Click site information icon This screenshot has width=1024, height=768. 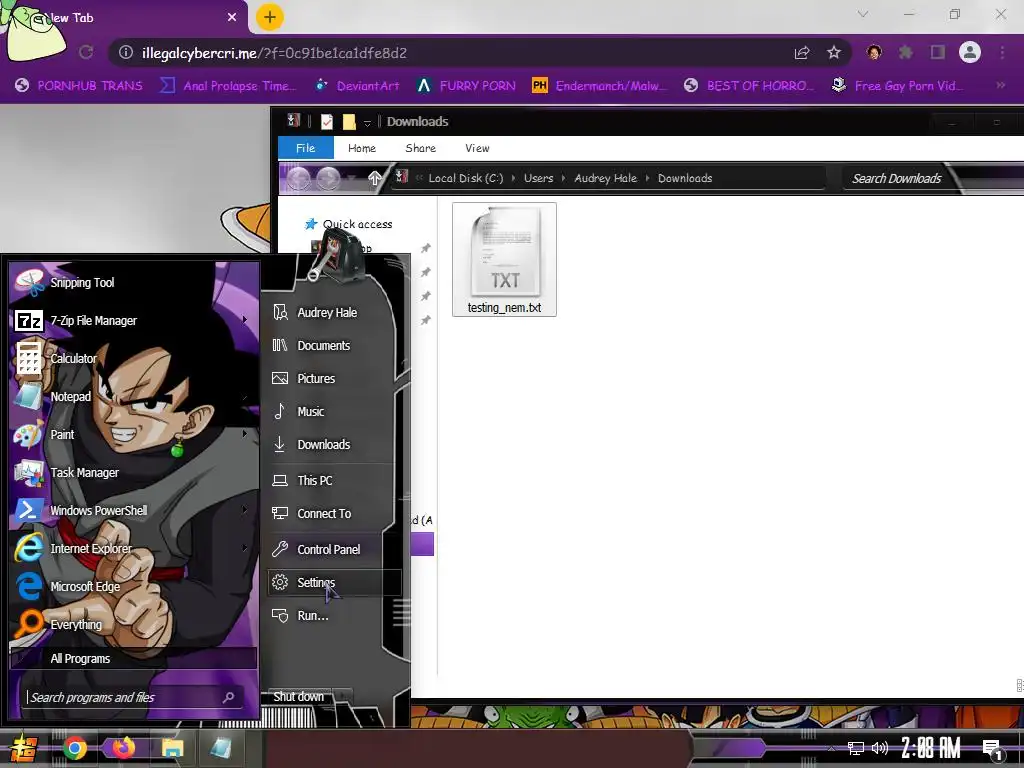pyautogui.click(x=126, y=53)
